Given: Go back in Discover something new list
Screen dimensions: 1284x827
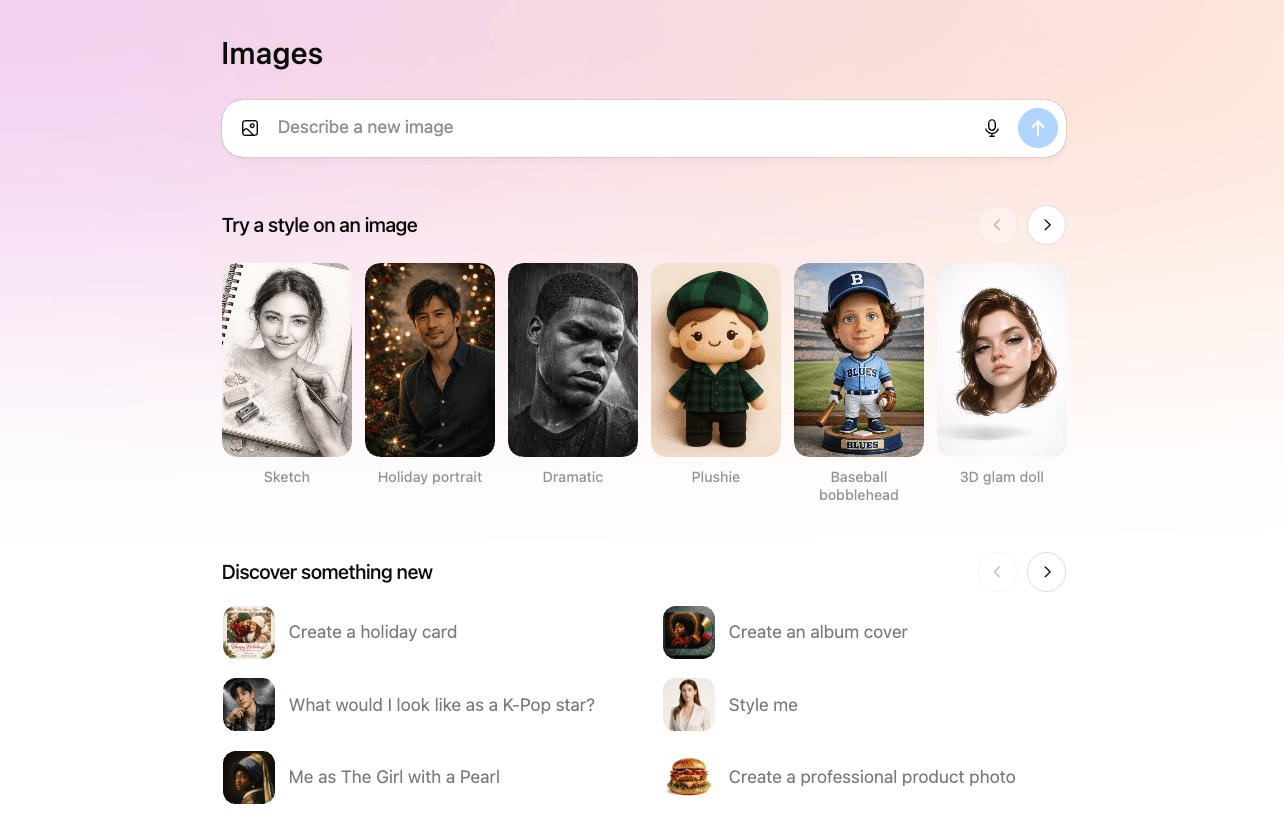Looking at the screenshot, I should click(997, 572).
